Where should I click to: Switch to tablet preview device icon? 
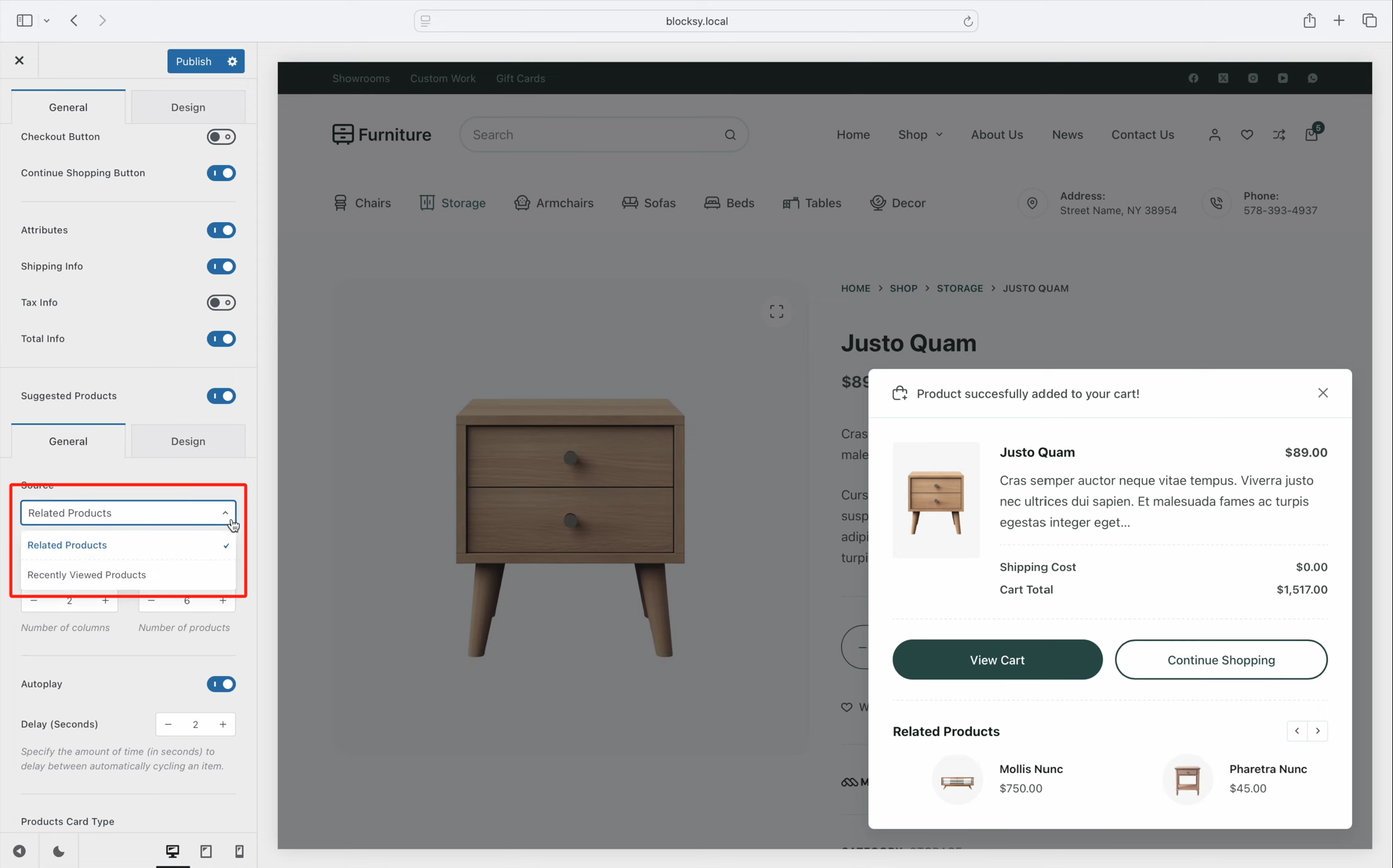pyautogui.click(x=206, y=851)
